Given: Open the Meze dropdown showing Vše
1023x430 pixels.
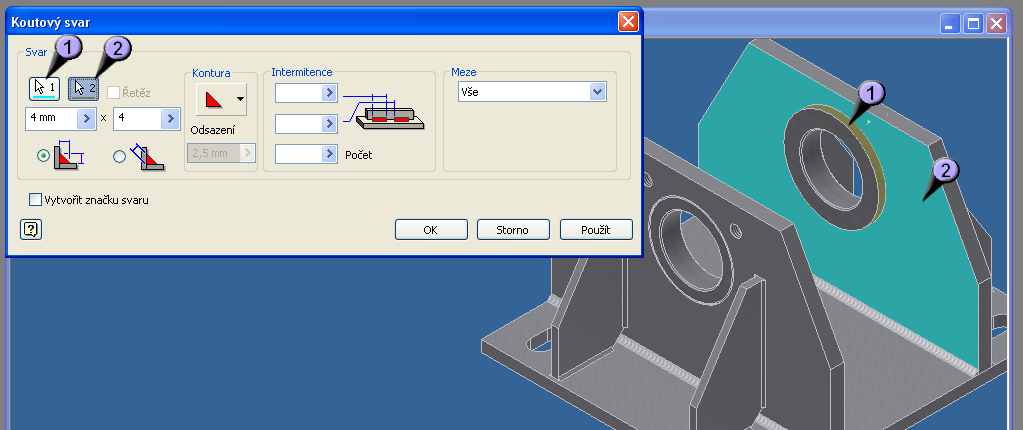Looking at the screenshot, I should (598, 92).
